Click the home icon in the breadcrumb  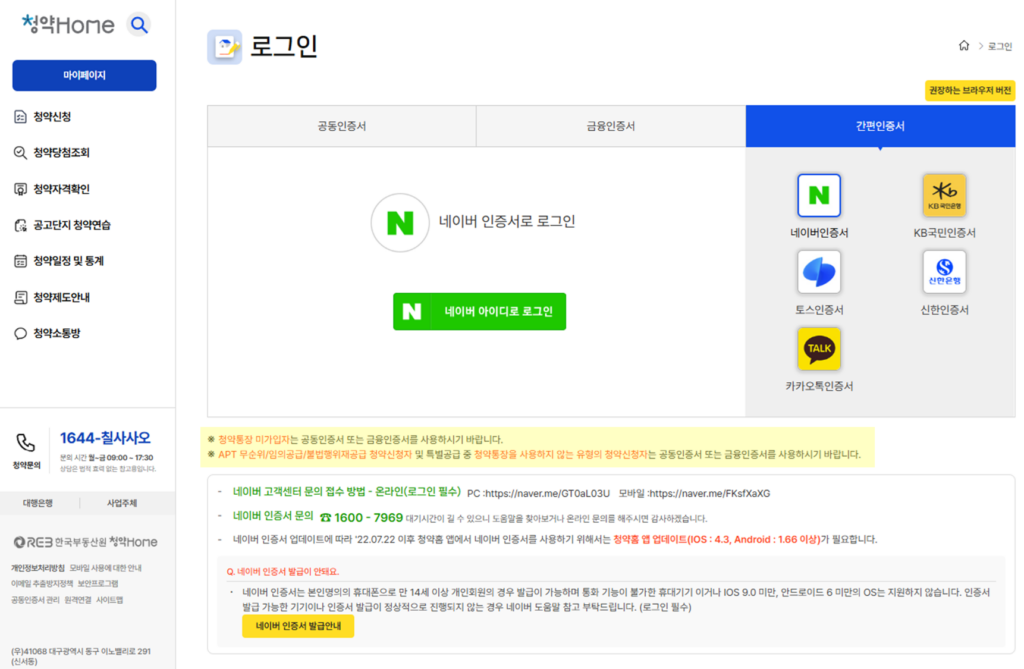(x=963, y=45)
